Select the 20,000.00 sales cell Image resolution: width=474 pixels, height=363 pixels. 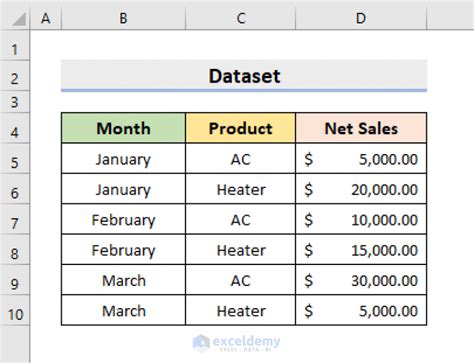coord(361,189)
